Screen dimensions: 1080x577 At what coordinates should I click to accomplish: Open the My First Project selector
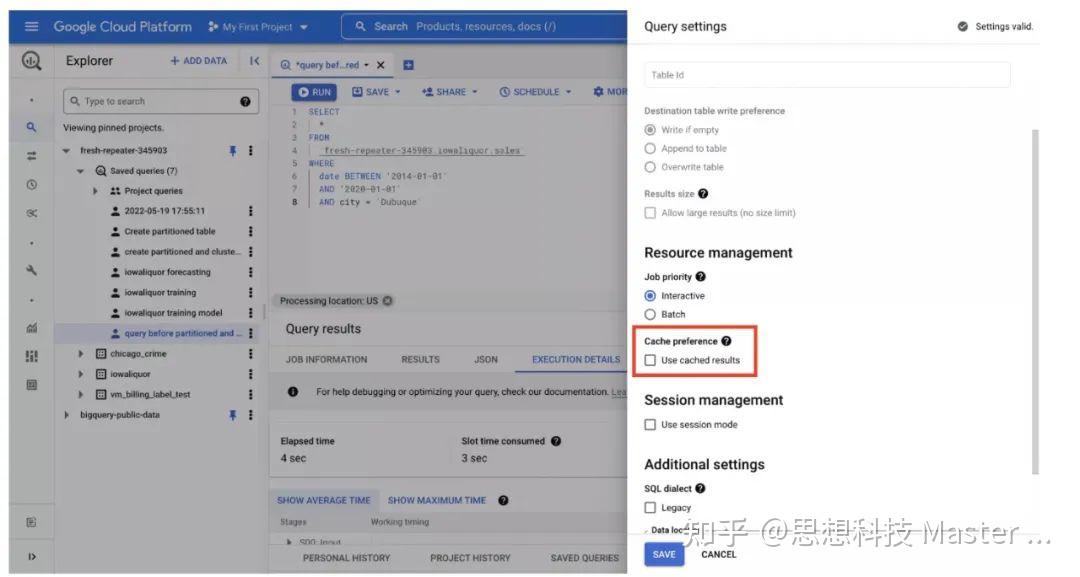click(x=258, y=27)
